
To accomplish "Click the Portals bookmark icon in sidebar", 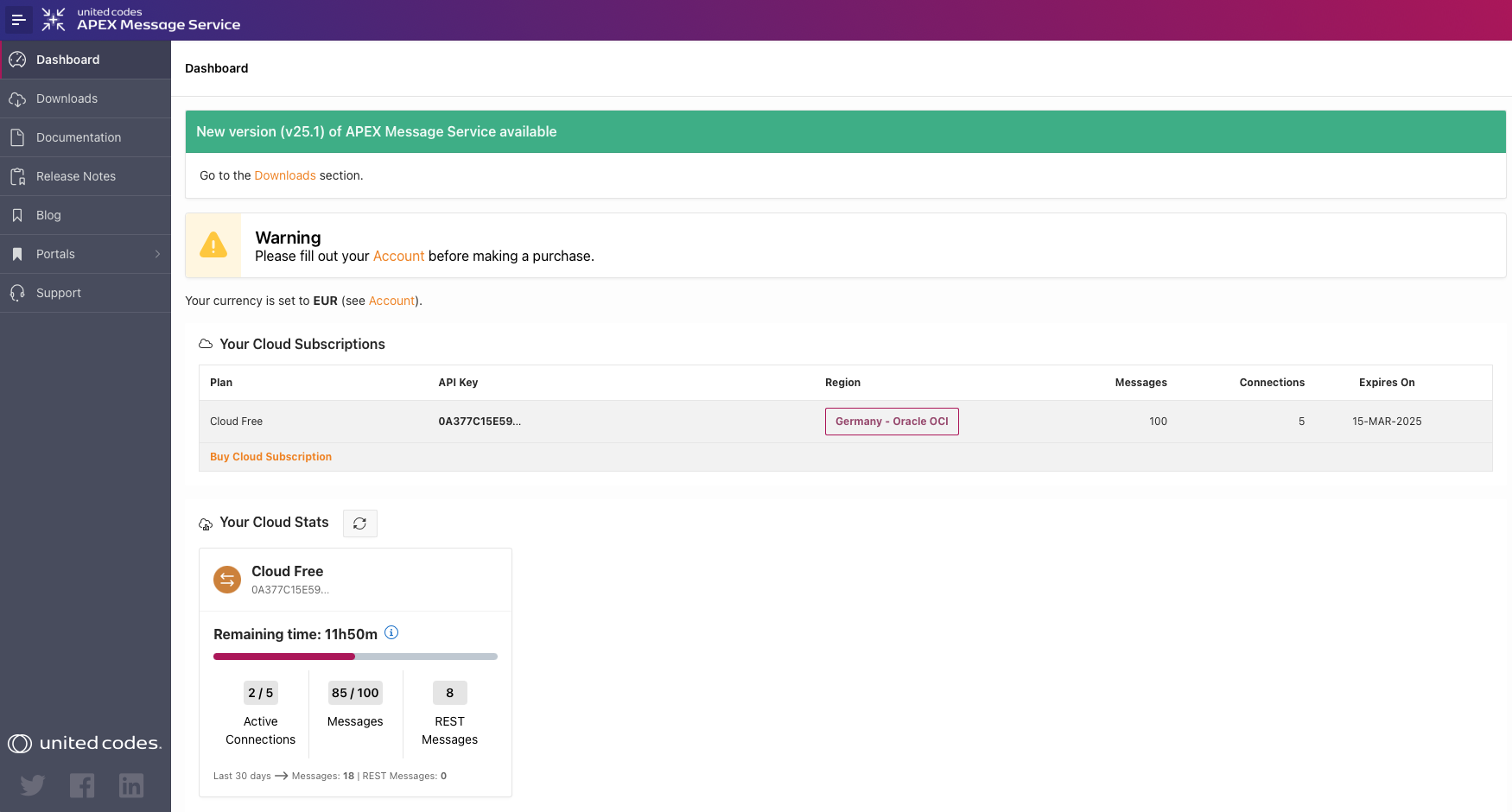I will (17, 254).
